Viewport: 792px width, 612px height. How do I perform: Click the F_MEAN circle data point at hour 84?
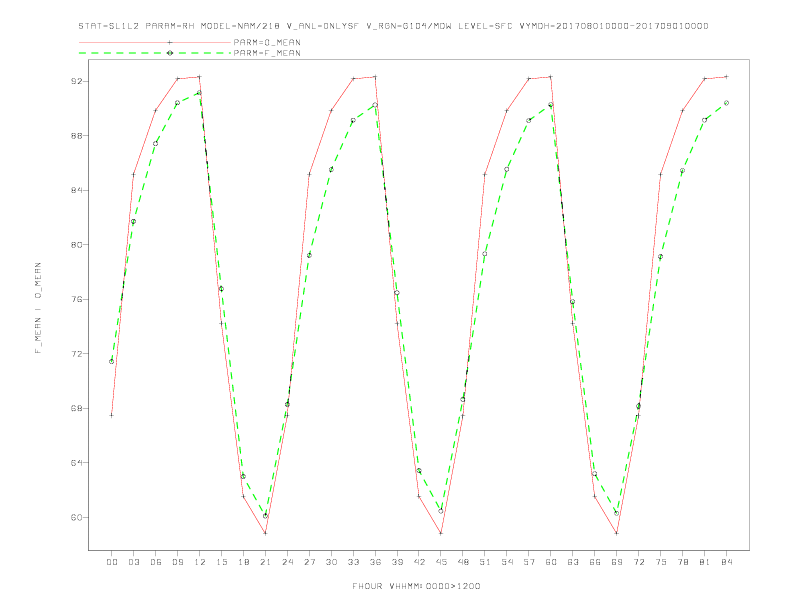point(727,103)
